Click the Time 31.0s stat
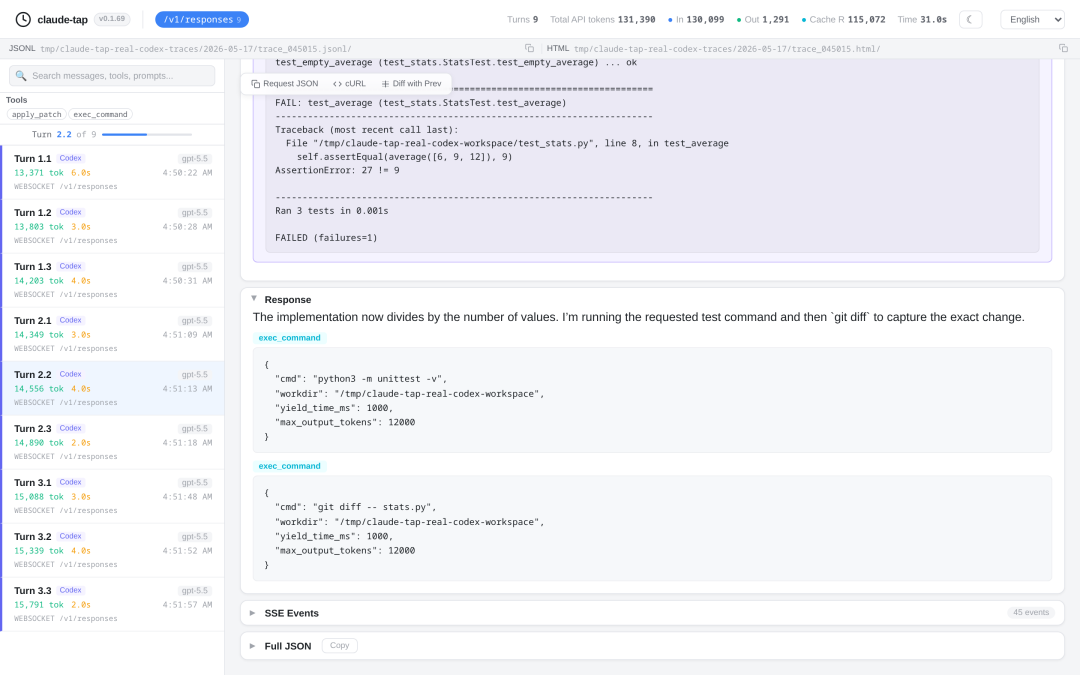This screenshot has width=1080, height=675. tap(922, 19)
